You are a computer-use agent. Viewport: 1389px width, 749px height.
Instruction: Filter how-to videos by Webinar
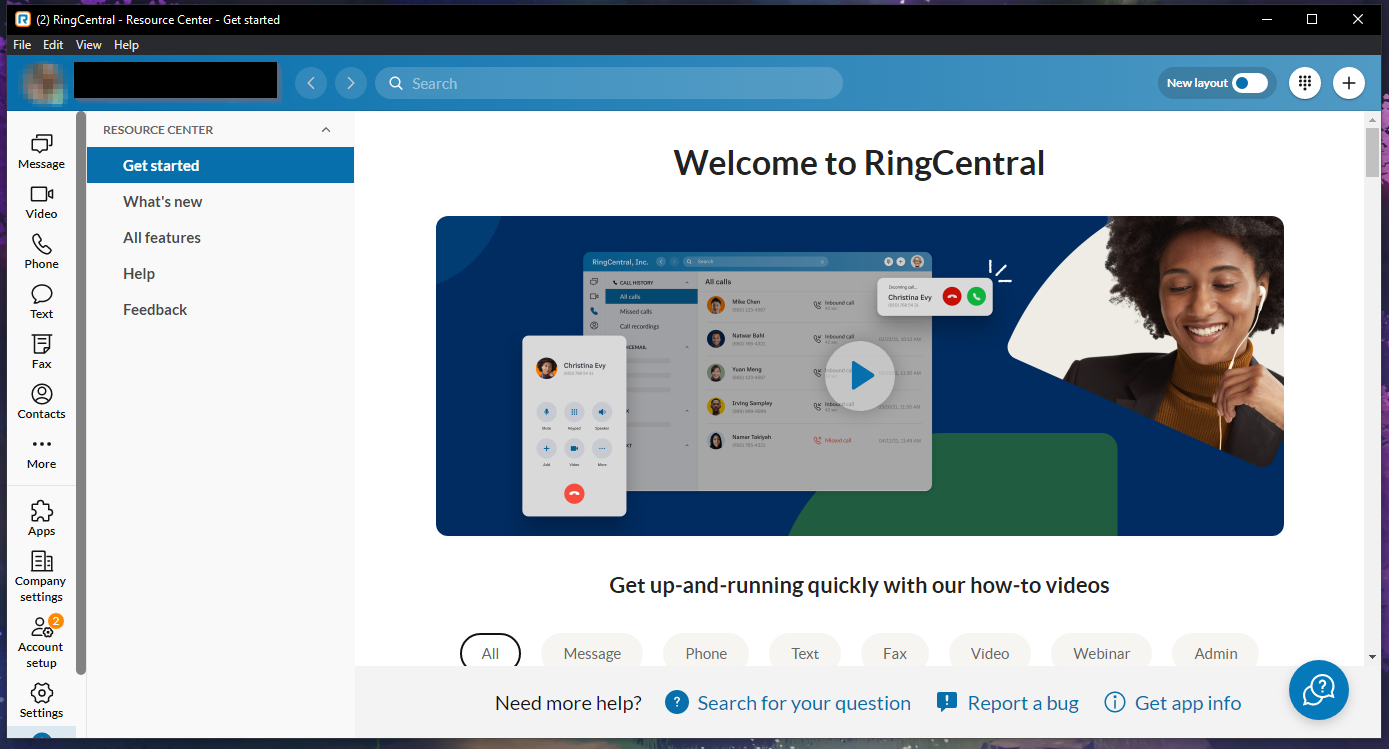[1102, 653]
